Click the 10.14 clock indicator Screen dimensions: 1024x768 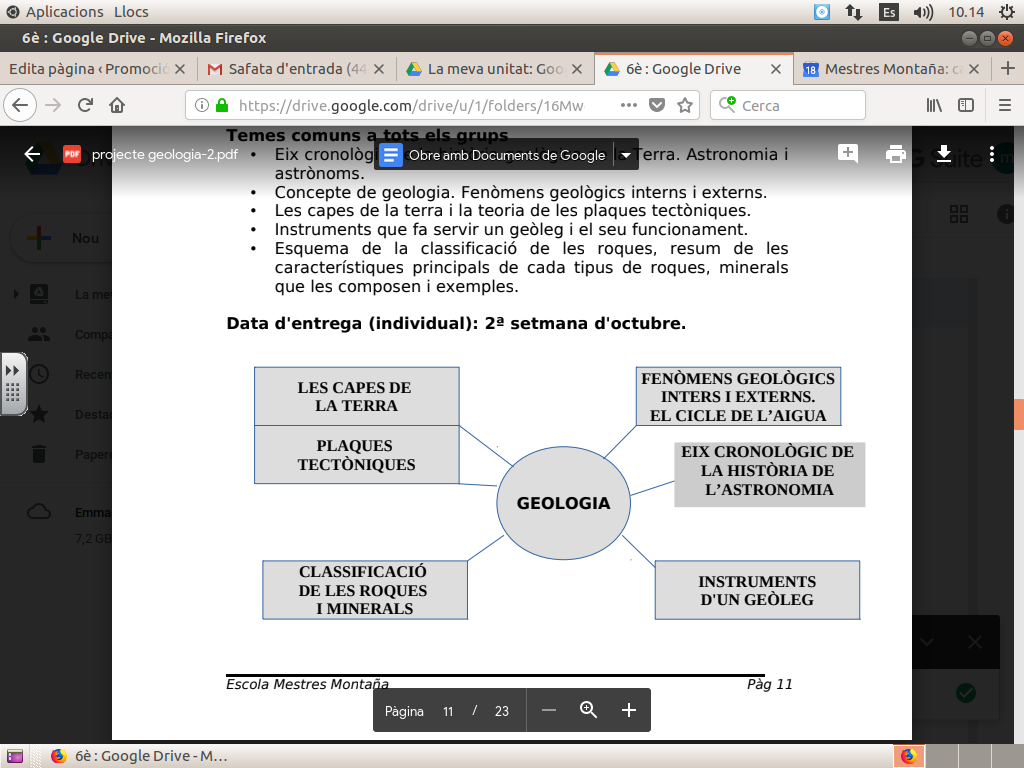(x=966, y=12)
